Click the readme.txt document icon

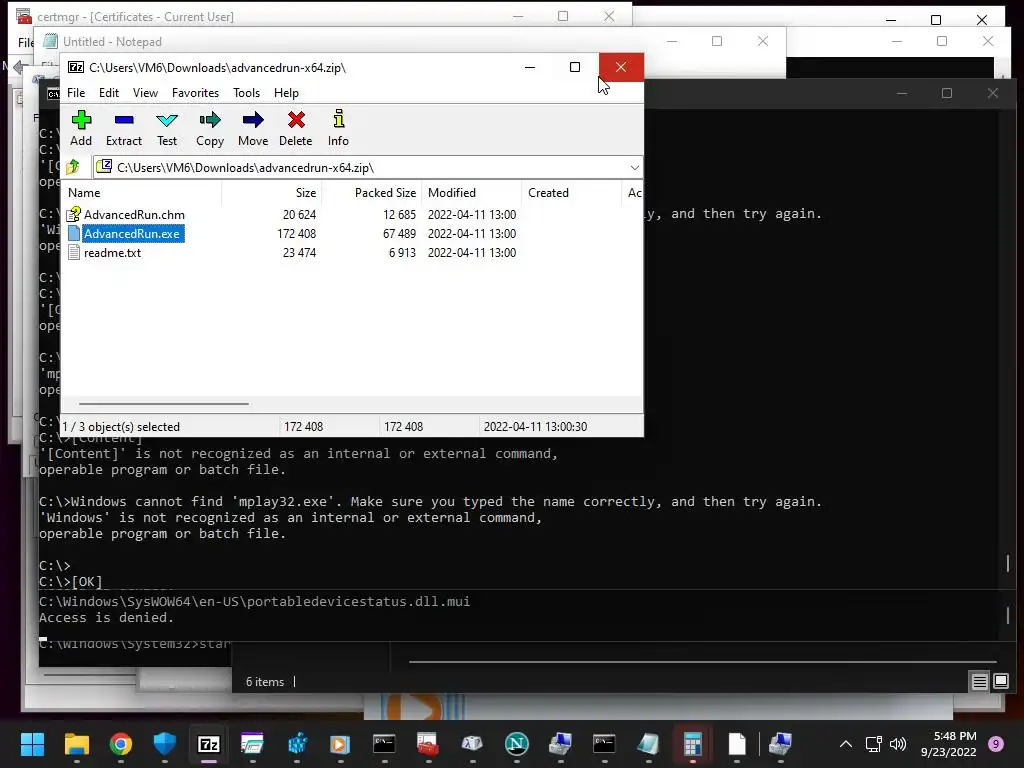[74, 253]
